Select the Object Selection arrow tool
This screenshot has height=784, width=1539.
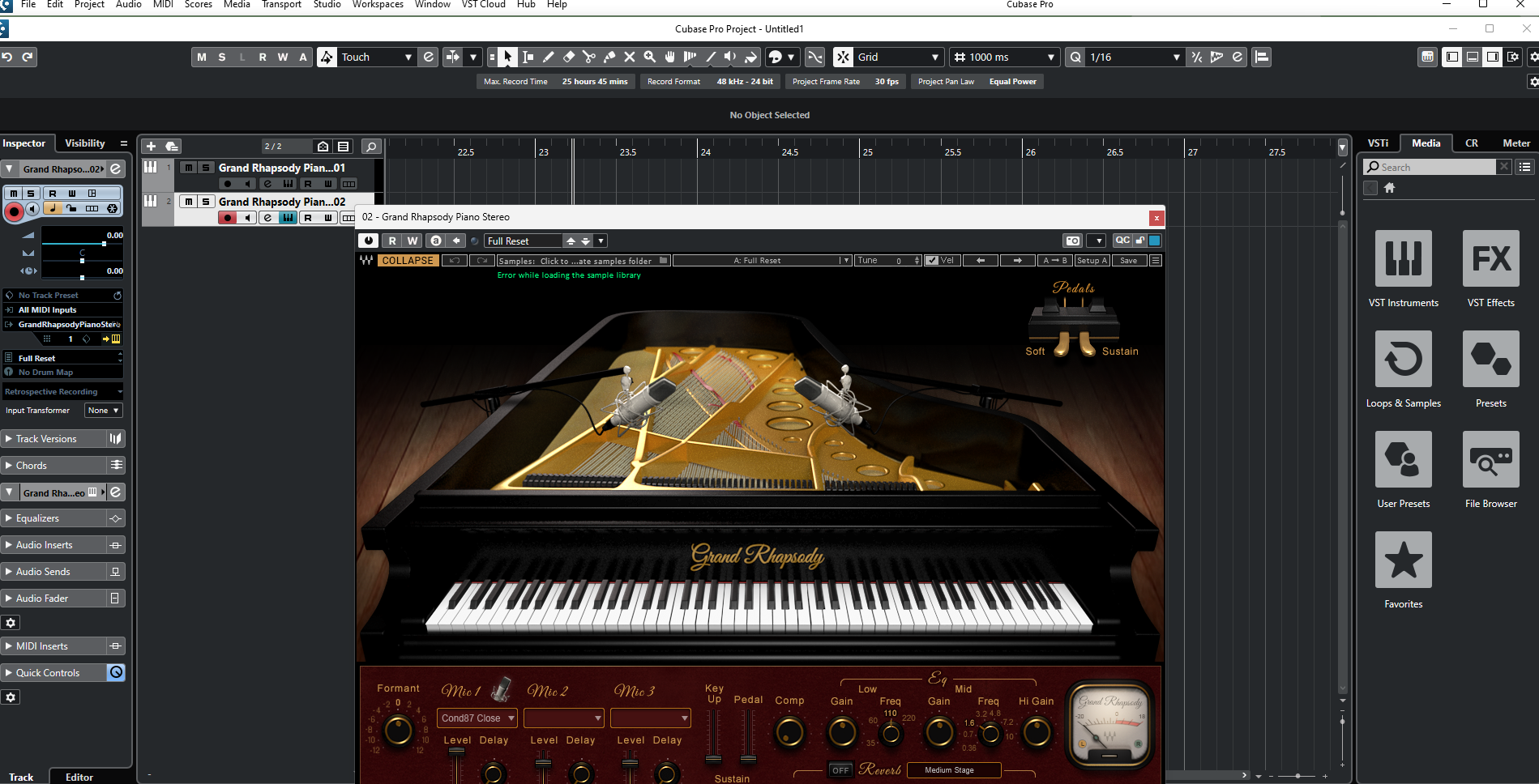coord(507,57)
